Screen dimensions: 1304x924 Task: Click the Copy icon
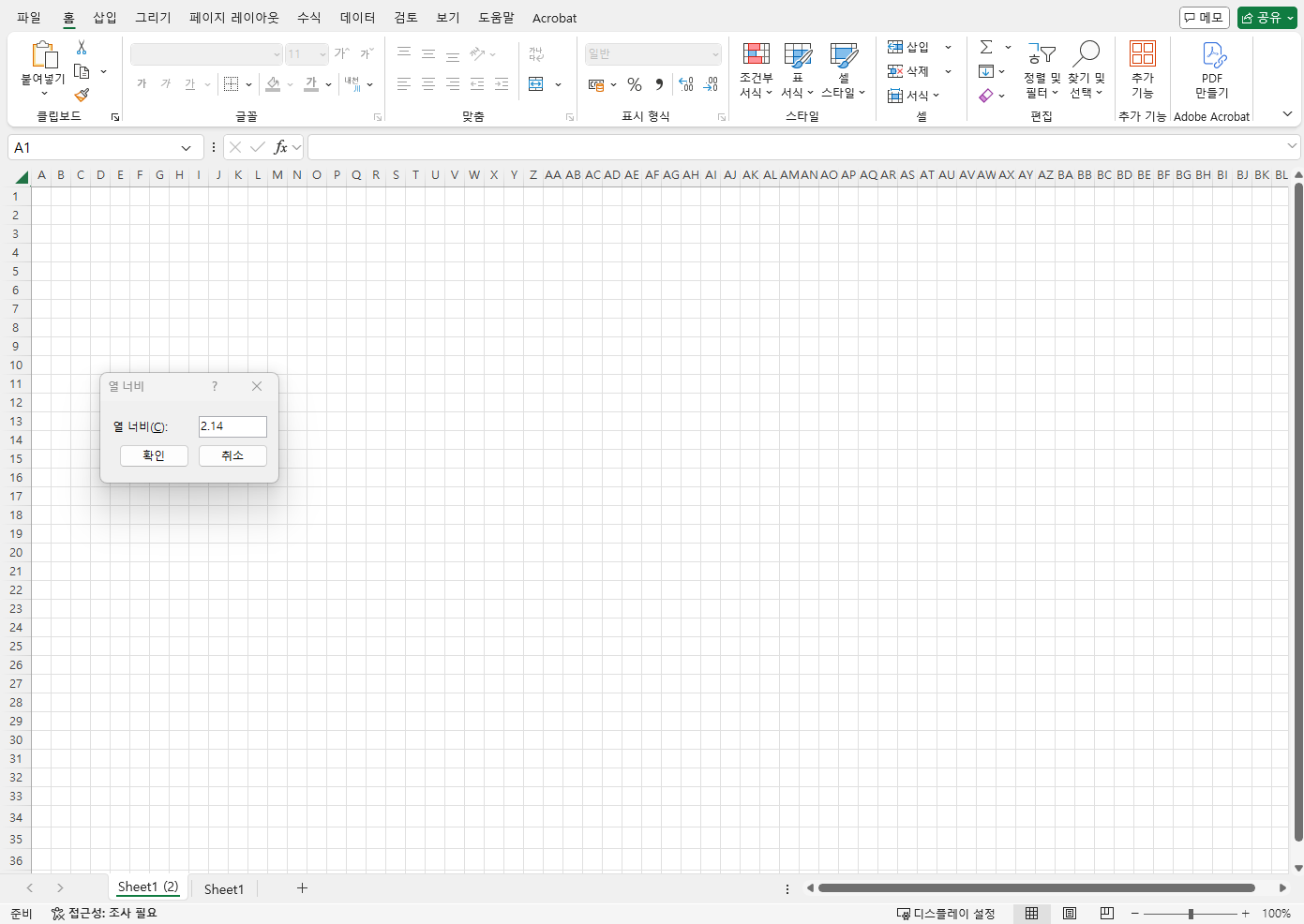click(x=82, y=71)
